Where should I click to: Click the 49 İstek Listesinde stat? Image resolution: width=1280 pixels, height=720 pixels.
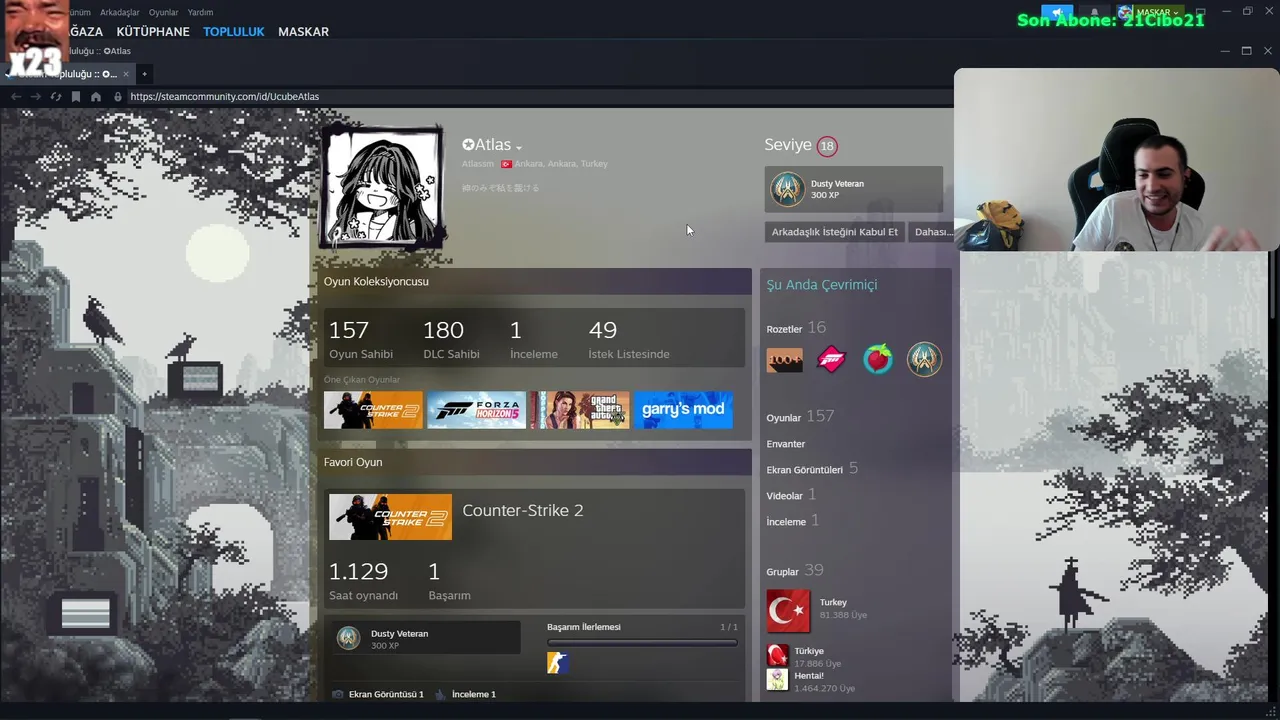pos(629,340)
